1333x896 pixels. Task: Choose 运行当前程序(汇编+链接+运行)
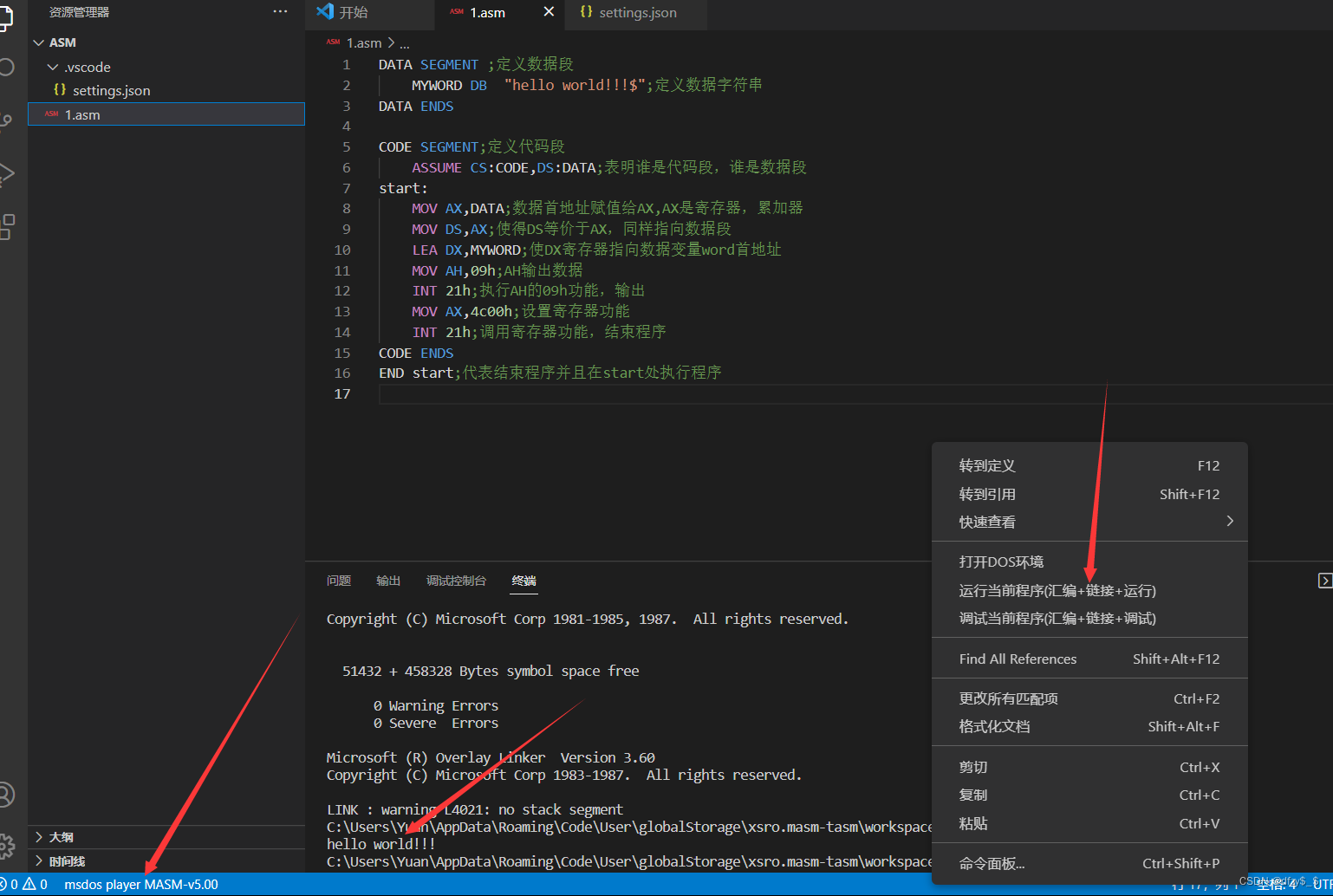click(1089, 591)
